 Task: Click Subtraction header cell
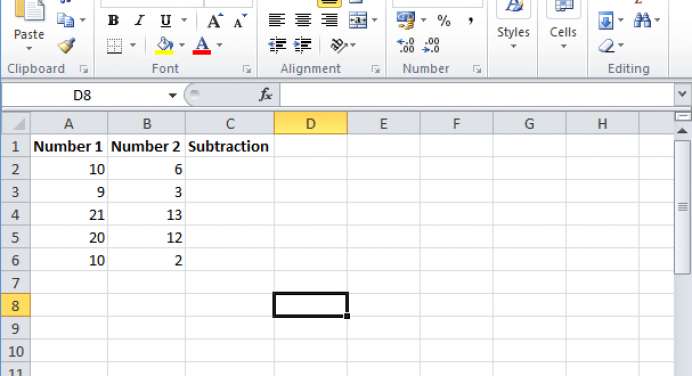(229, 146)
